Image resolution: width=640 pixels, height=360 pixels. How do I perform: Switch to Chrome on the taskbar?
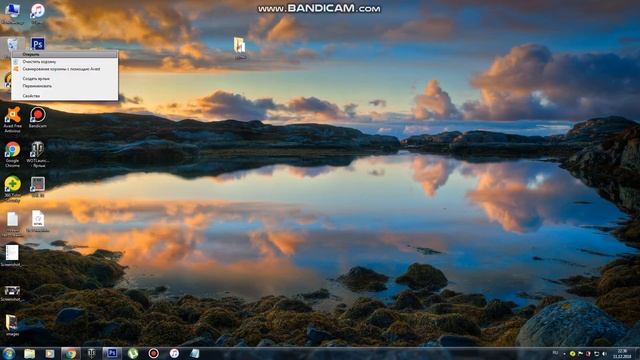pyautogui.click(x=71, y=353)
